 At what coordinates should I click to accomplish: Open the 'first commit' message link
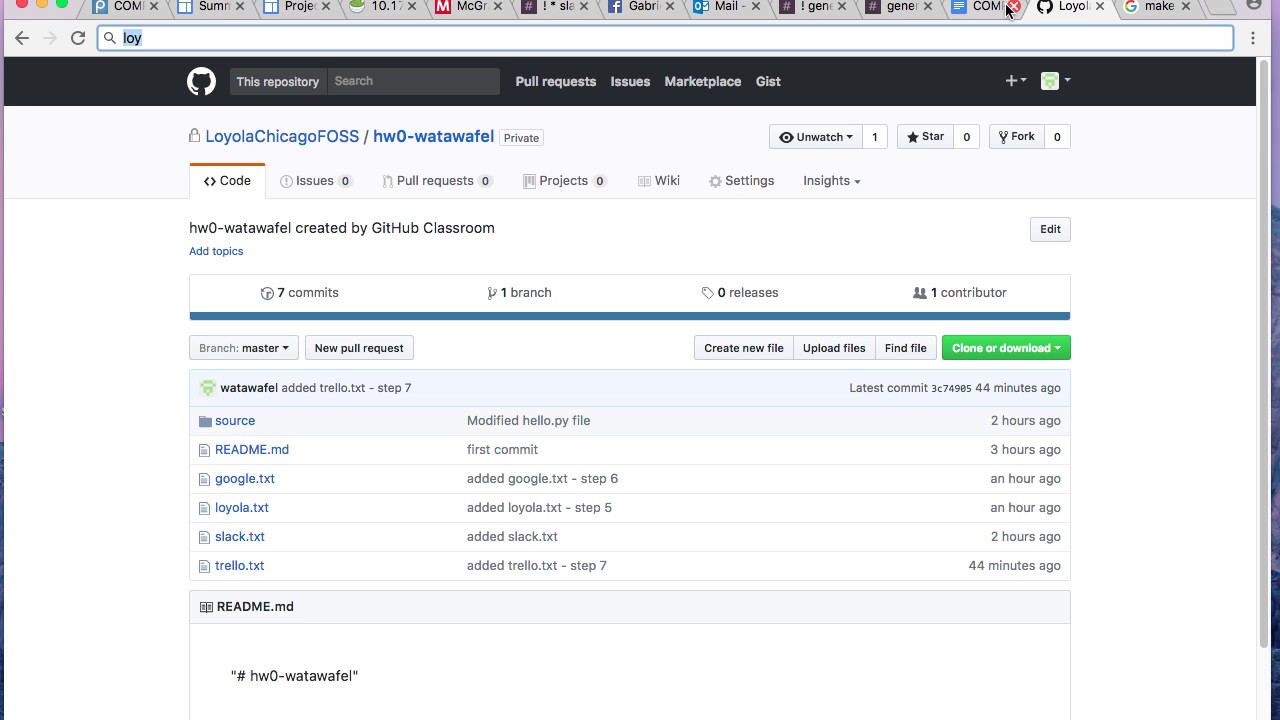(502, 450)
